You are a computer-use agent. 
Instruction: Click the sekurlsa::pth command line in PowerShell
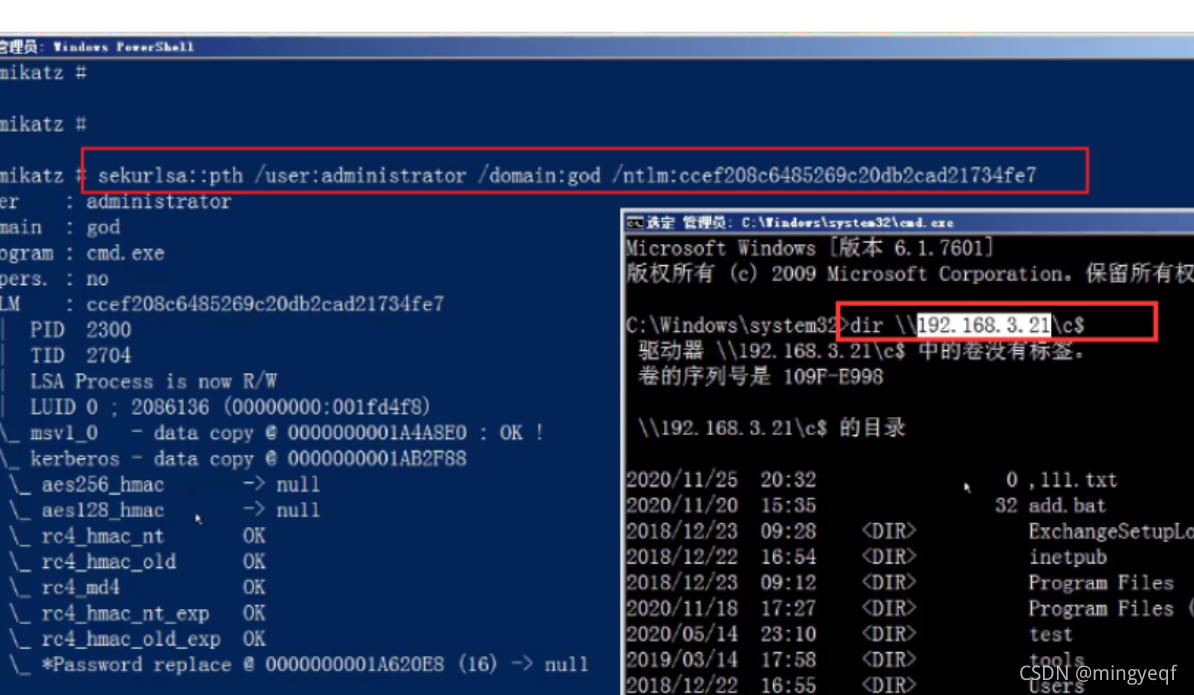coord(567,176)
